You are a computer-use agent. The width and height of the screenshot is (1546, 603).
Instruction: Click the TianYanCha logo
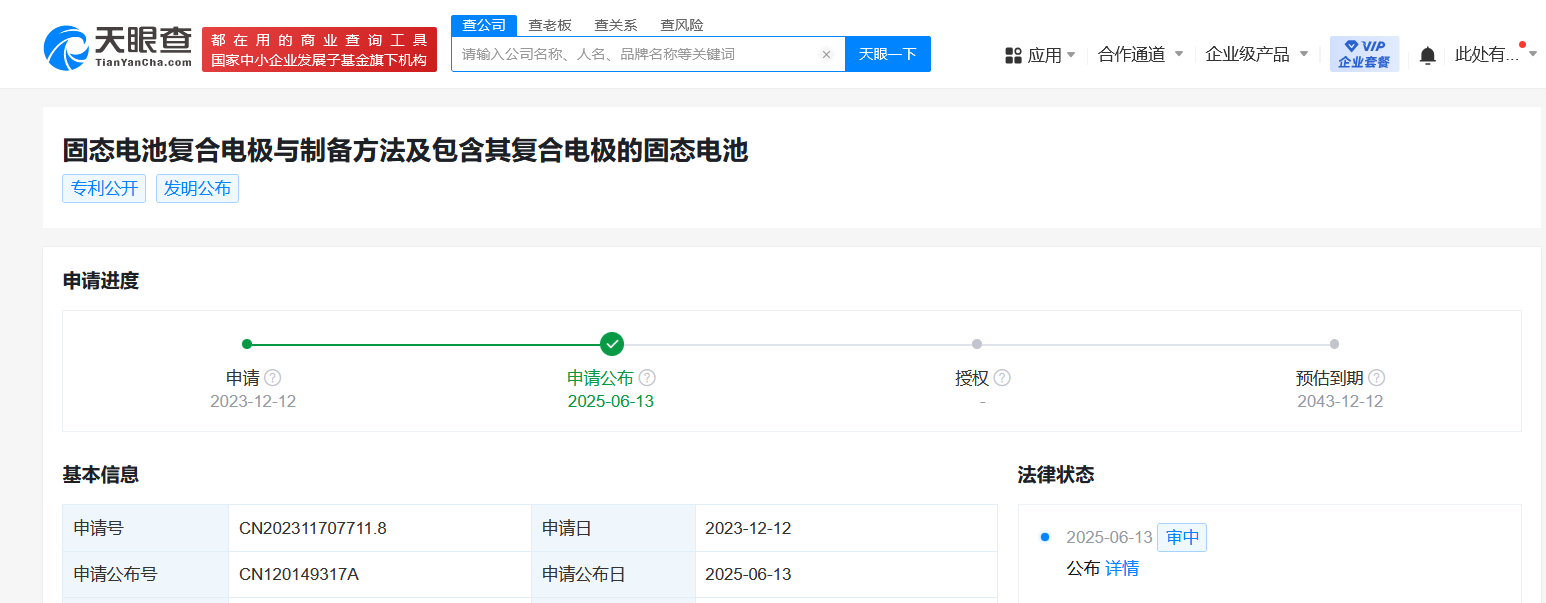(x=117, y=47)
